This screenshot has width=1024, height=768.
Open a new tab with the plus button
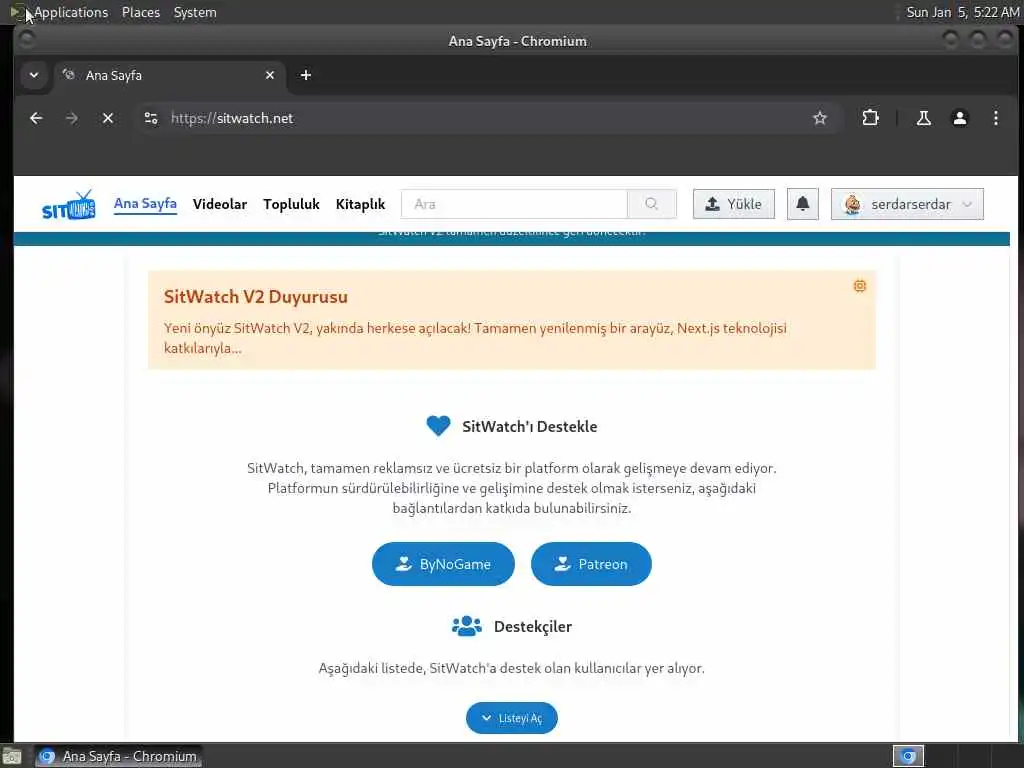[x=306, y=75]
